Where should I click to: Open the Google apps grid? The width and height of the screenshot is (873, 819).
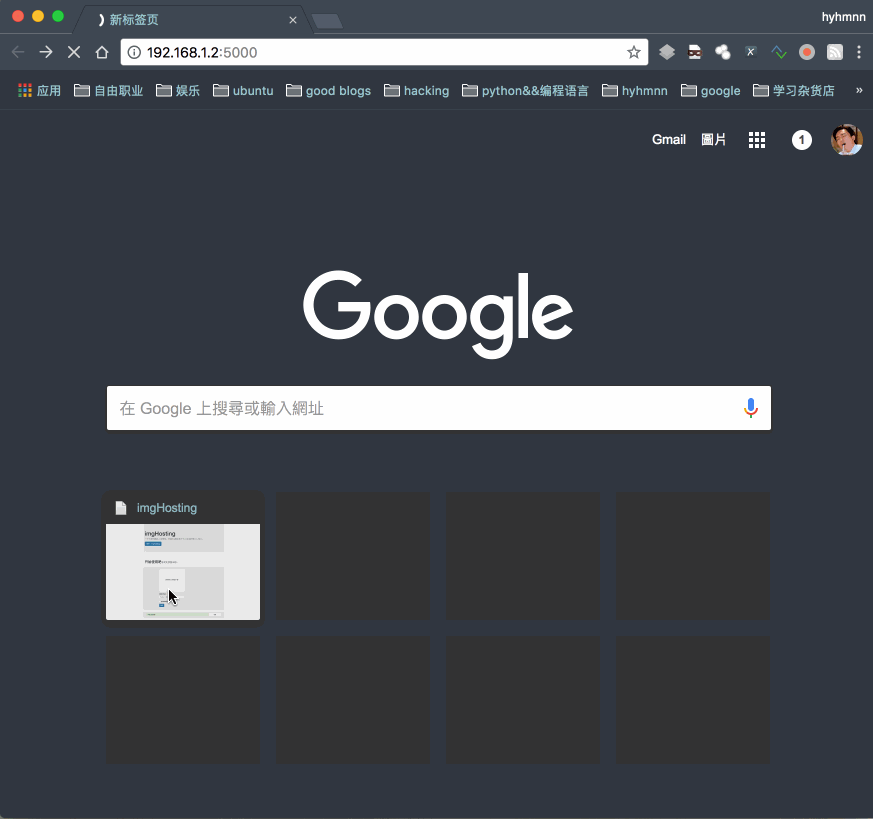(x=757, y=140)
